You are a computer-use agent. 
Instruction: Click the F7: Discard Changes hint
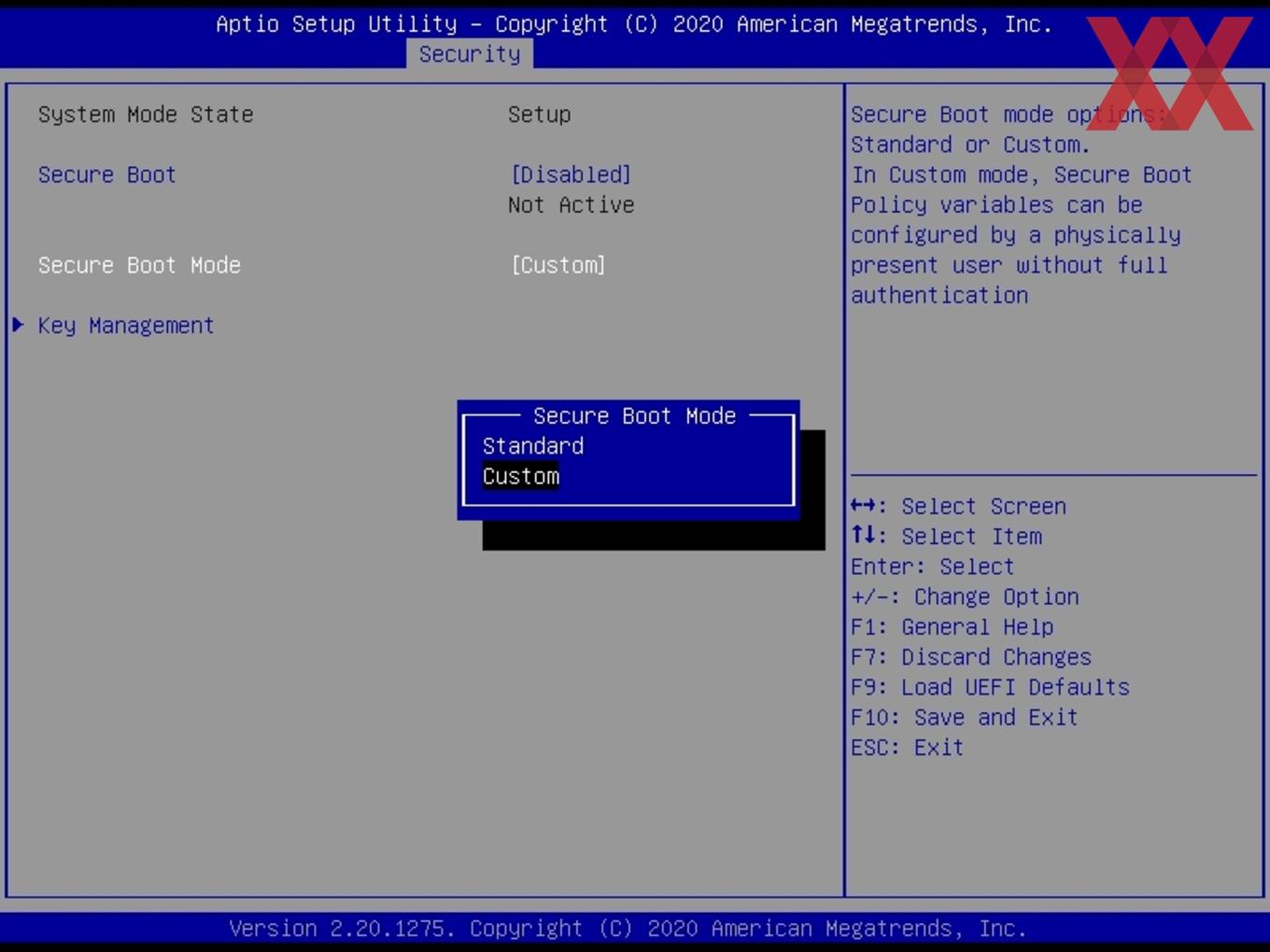tap(971, 657)
